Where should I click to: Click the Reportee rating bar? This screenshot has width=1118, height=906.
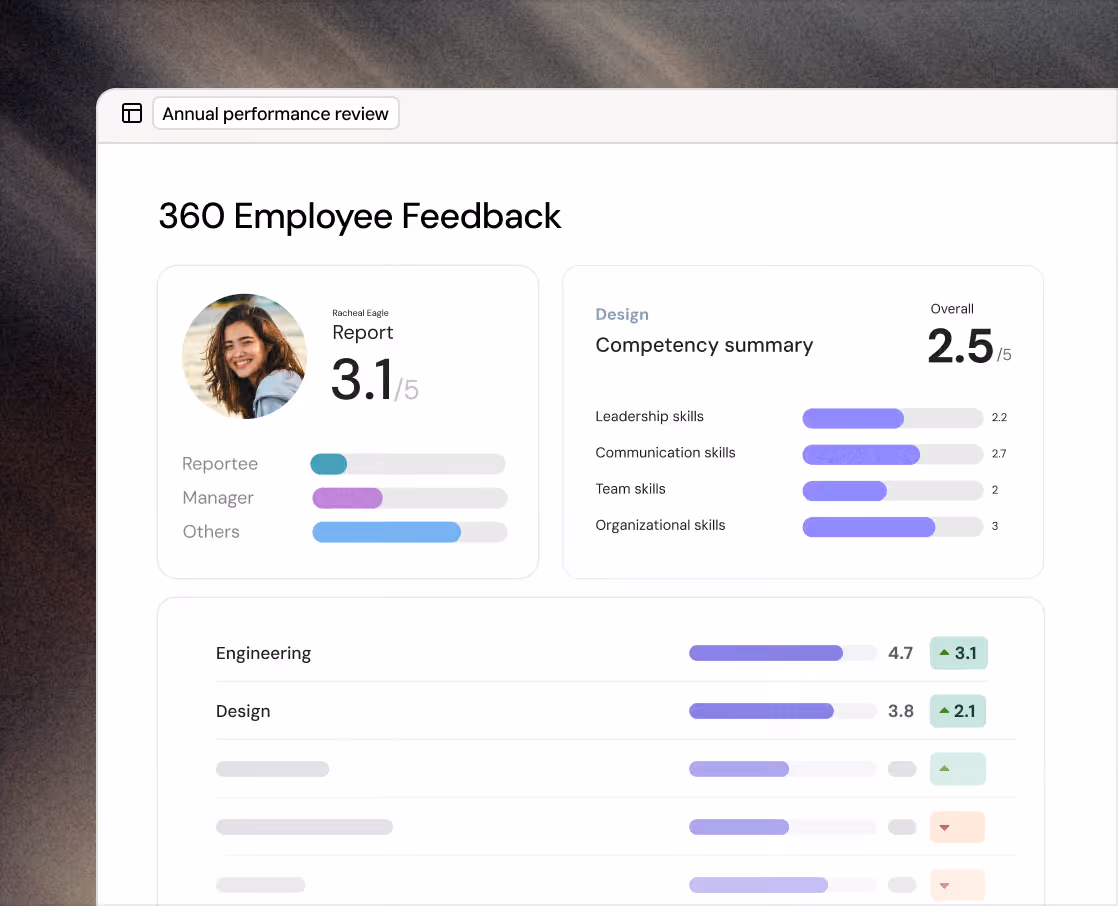tap(408, 464)
